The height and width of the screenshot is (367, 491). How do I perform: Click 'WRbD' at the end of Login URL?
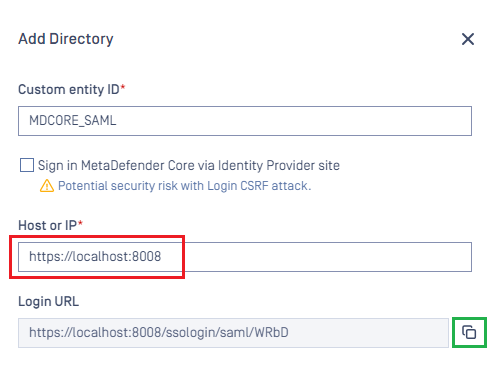(x=272, y=332)
